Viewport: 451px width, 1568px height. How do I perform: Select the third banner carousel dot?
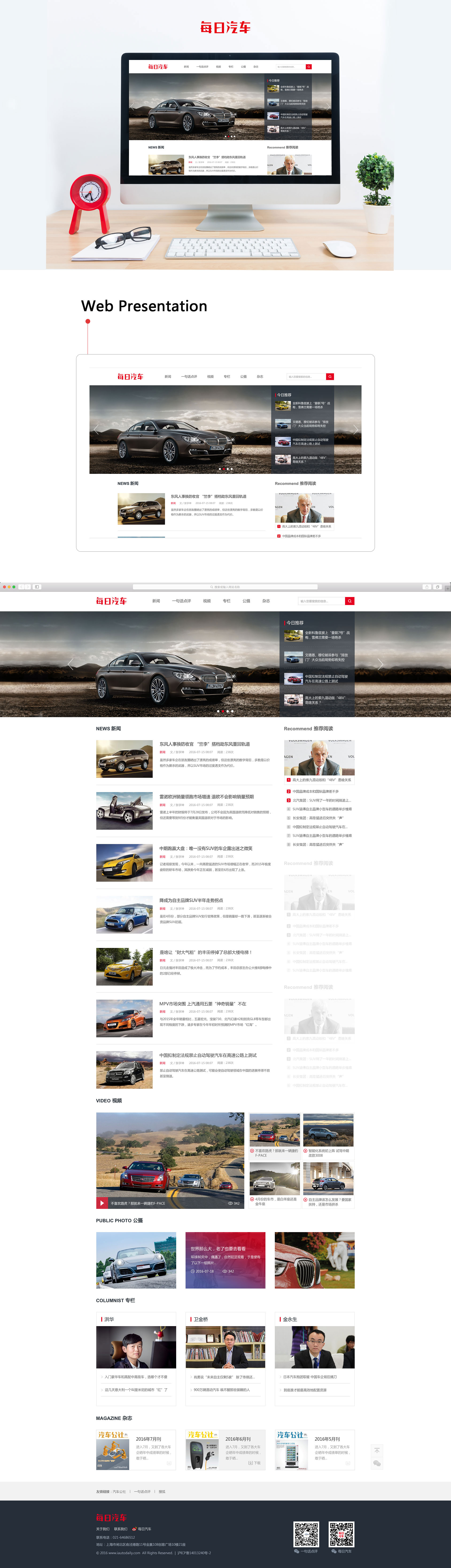coord(228,711)
